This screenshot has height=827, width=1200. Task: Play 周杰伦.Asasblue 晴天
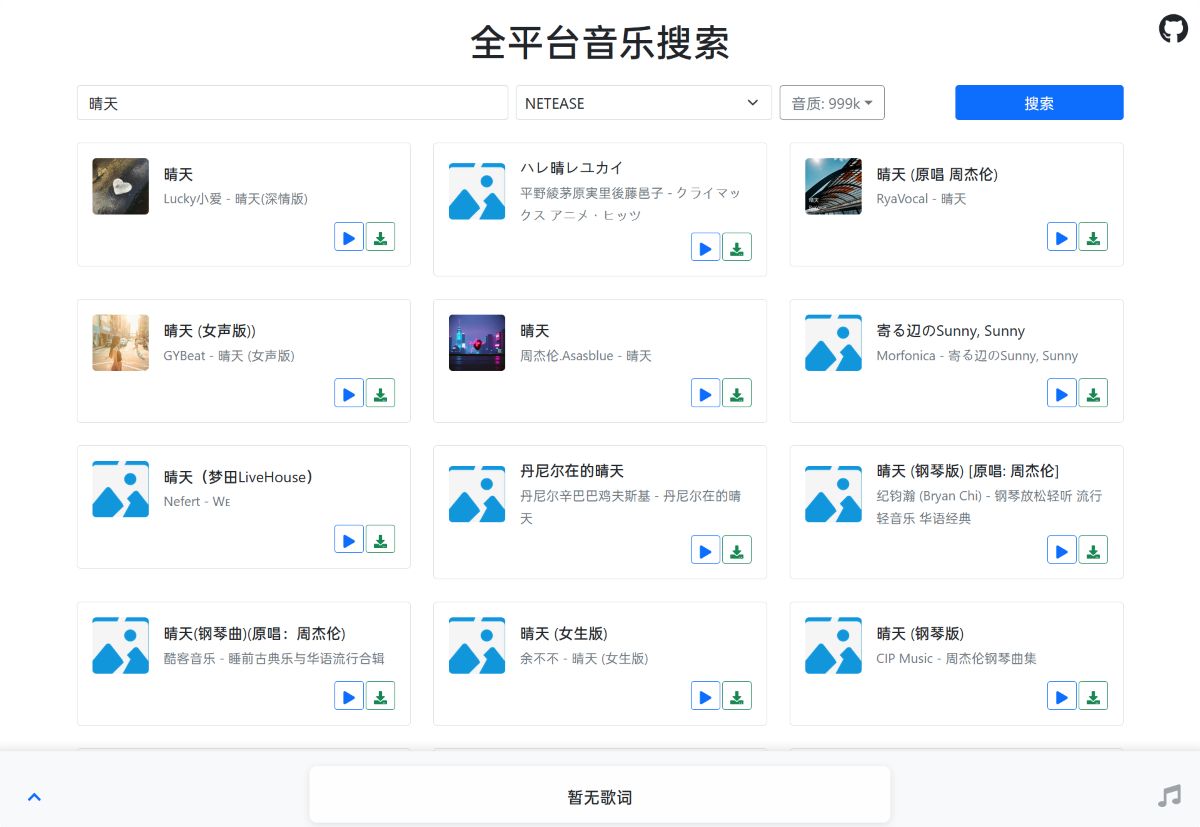click(706, 393)
